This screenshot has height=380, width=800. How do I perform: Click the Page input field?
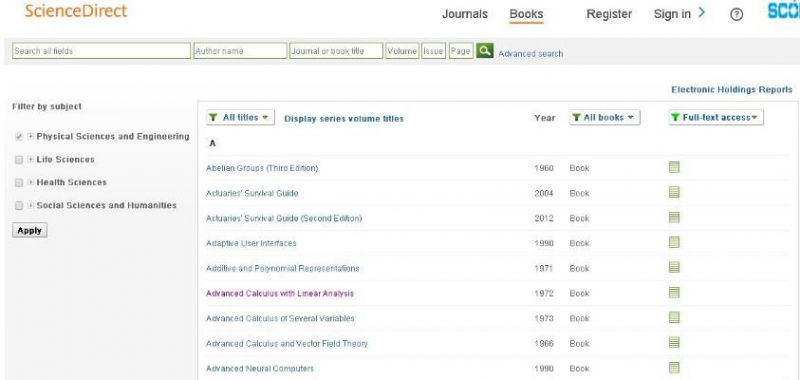461,51
